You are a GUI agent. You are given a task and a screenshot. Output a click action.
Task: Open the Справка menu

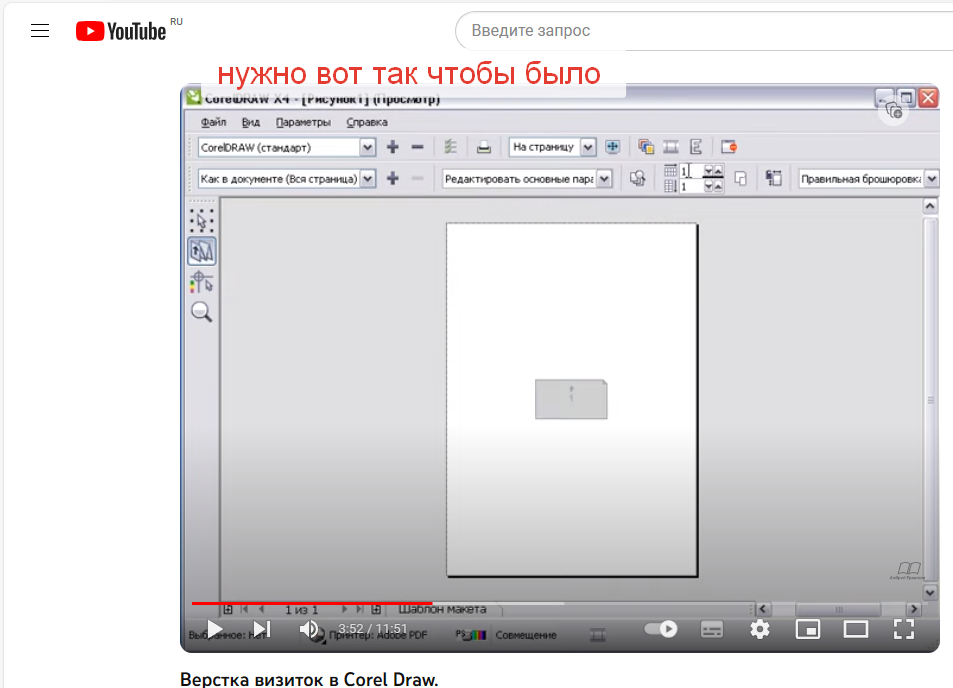click(x=366, y=122)
